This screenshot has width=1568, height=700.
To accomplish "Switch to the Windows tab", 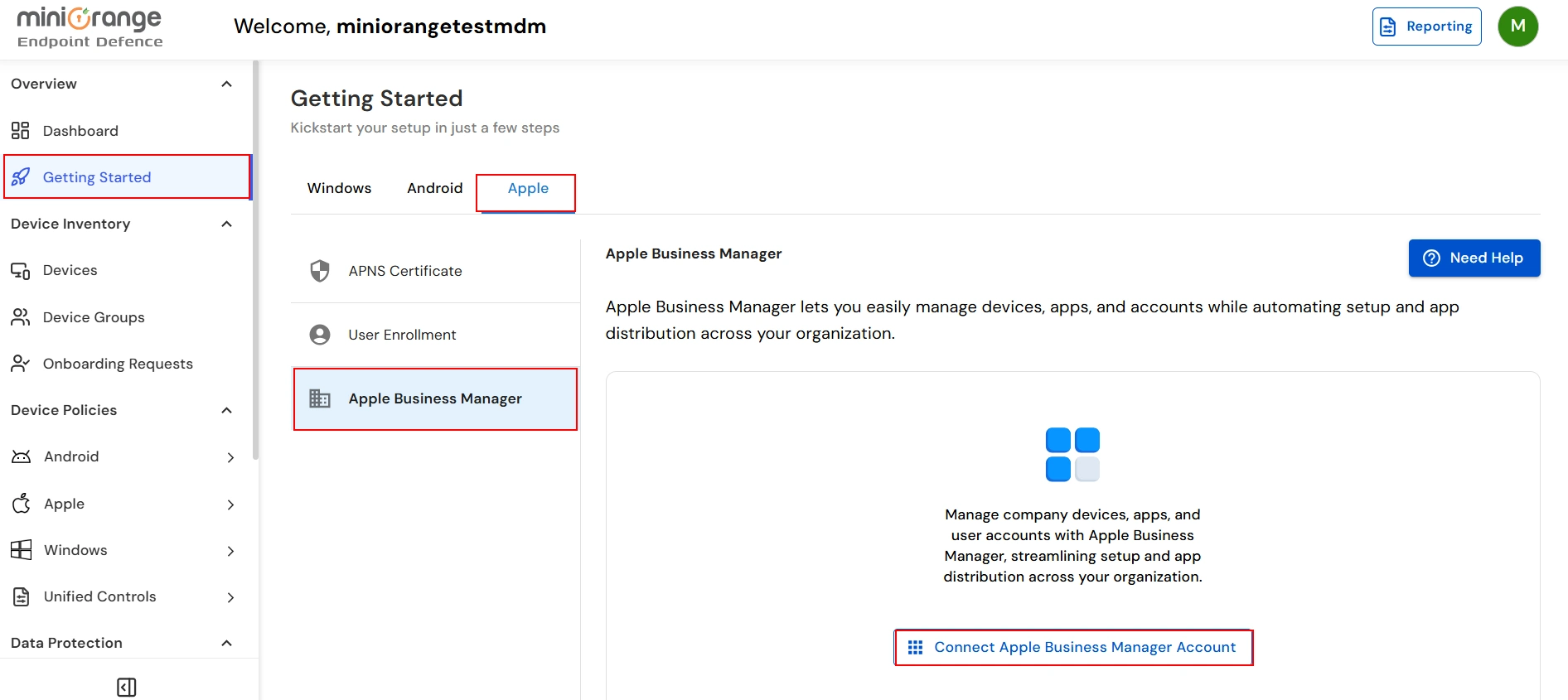I will click(x=339, y=188).
